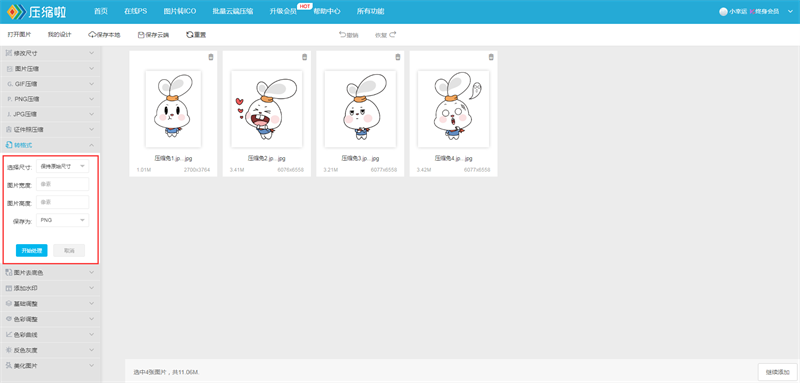Click the 转格式 convert format icon
The height and width of the screenshot is (383, 800).
pos(9,145)
